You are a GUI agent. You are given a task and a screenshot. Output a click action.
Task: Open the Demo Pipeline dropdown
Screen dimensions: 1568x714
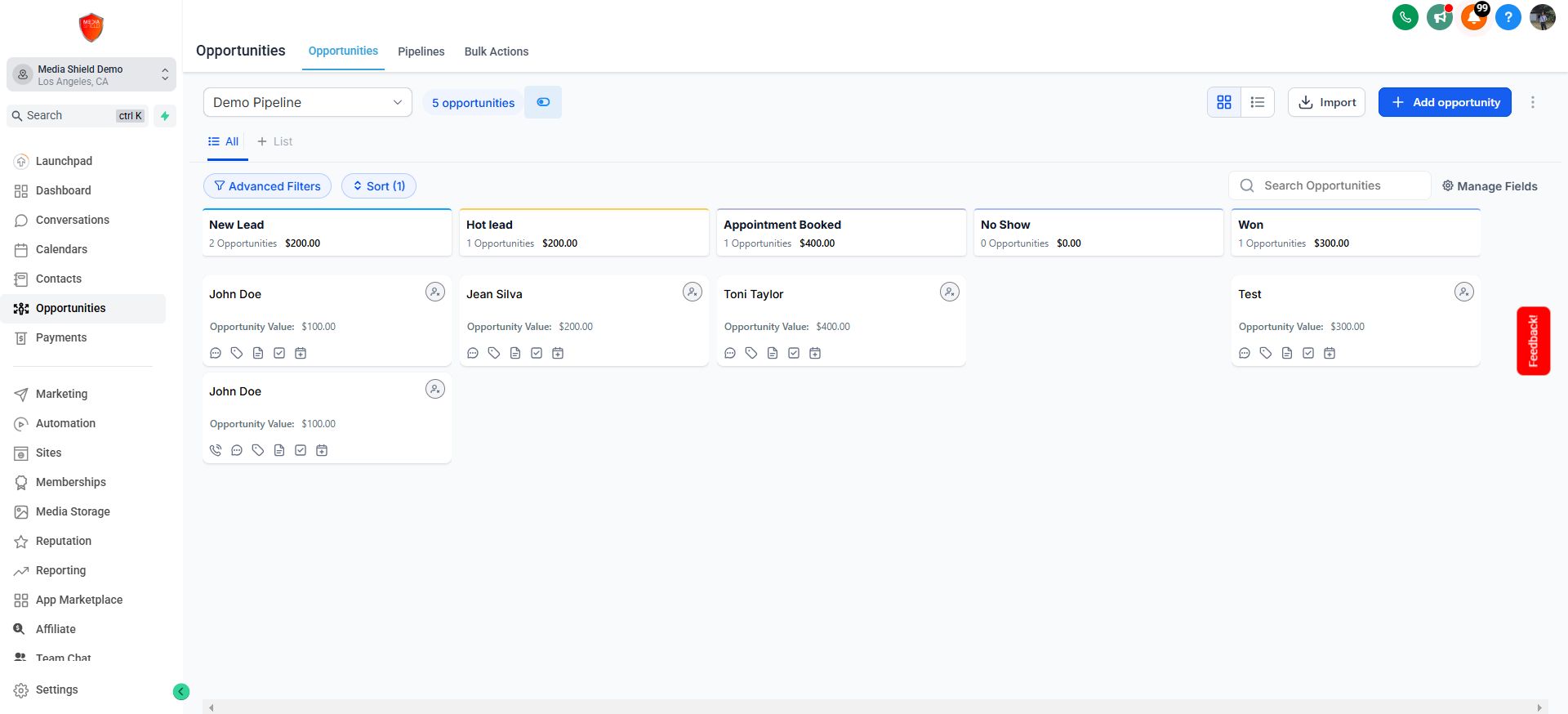click(x=307, y=102)
